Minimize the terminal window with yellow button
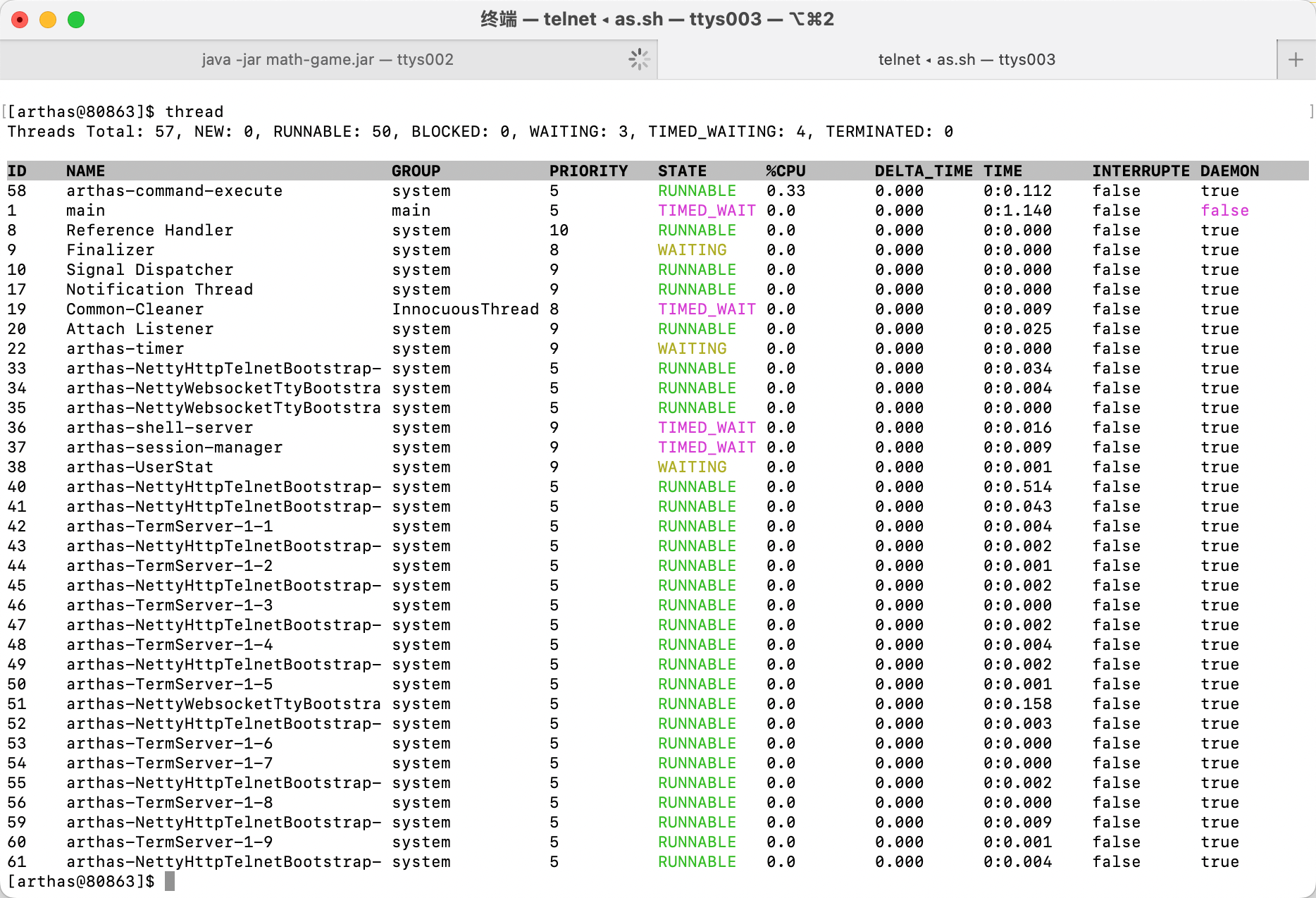1316x898 pixels. pos(48,20)
